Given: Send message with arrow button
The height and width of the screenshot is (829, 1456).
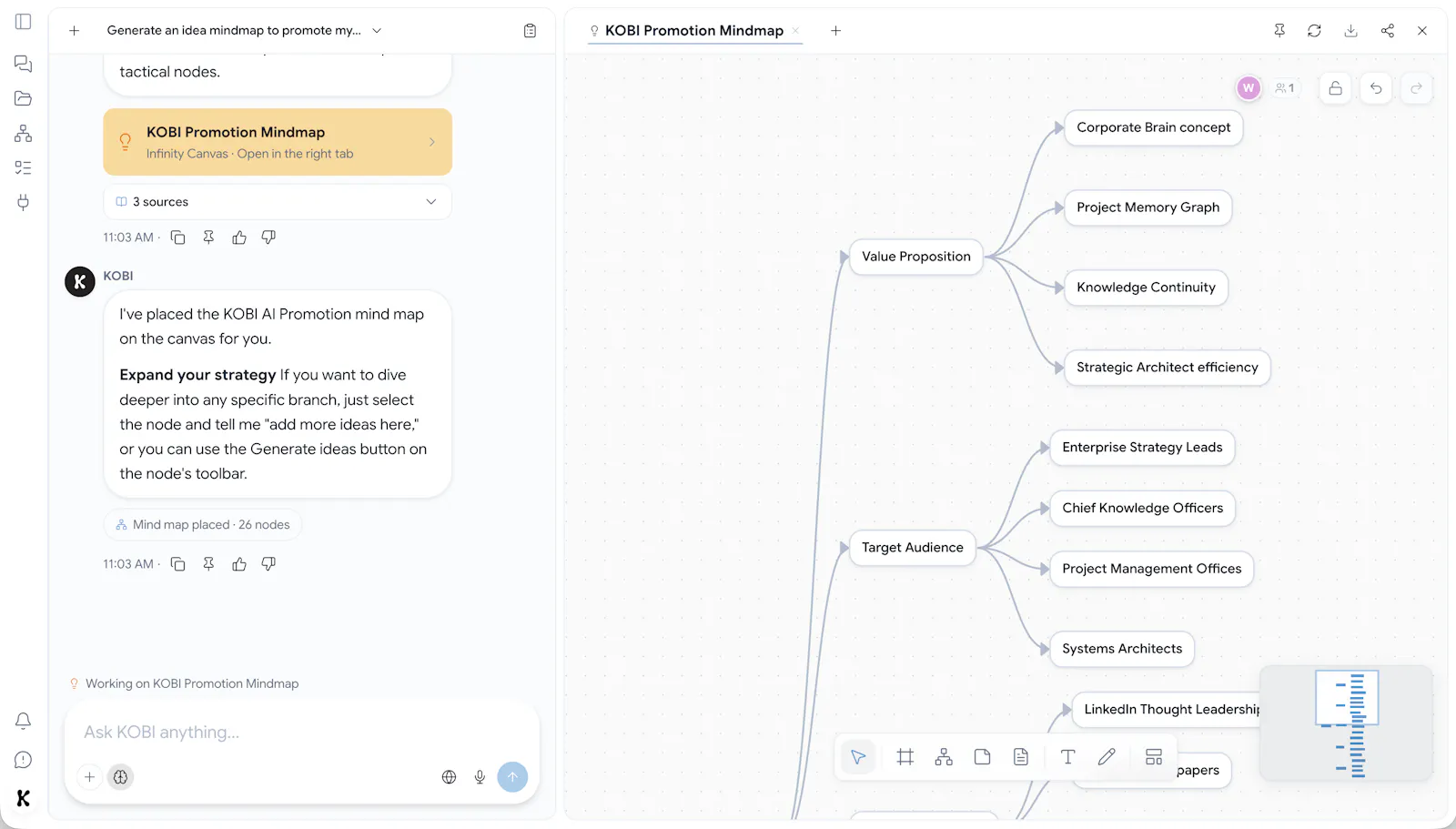Looking at the screenshot, I should pos(512,777).
